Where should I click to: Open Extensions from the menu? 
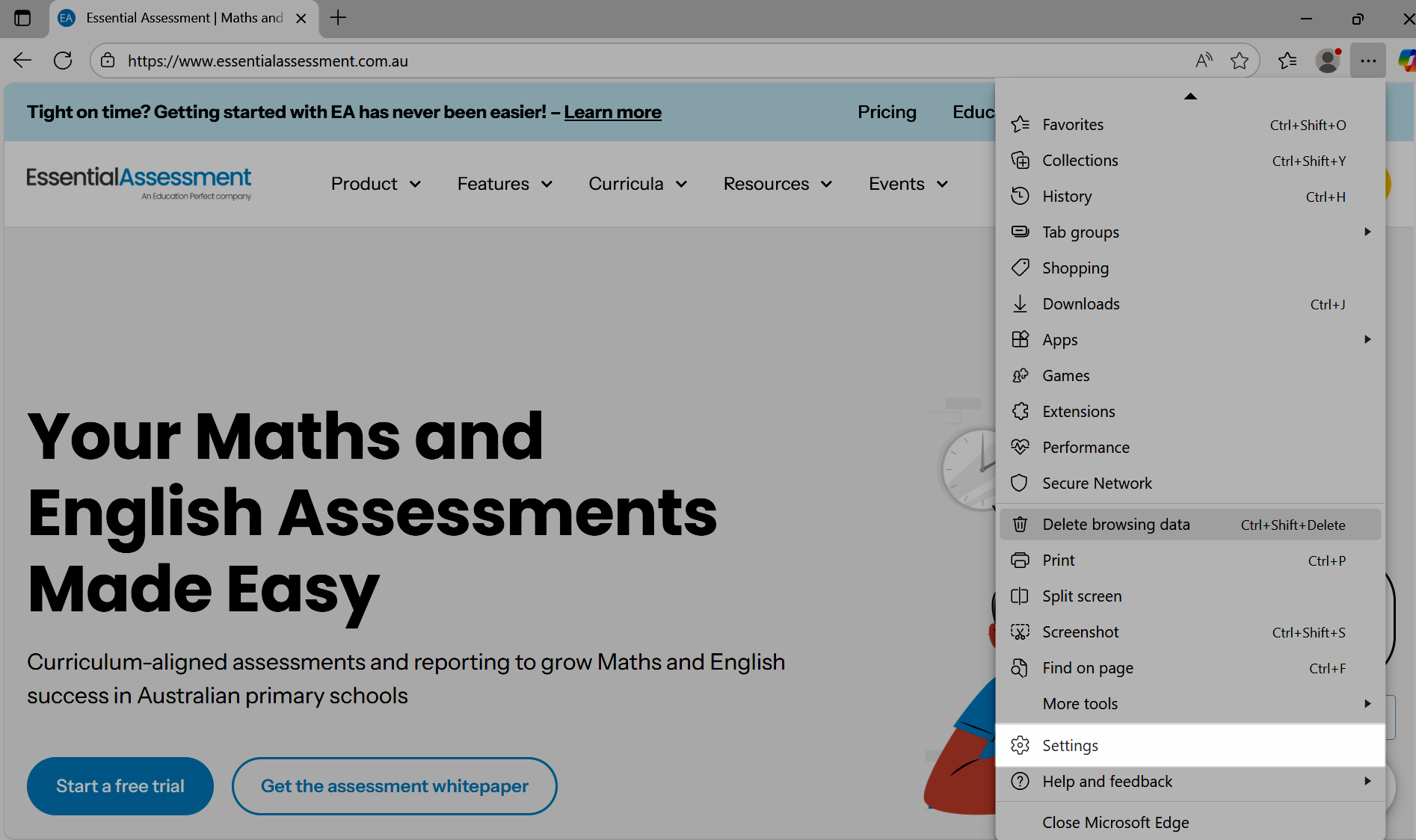(1190, 412)
